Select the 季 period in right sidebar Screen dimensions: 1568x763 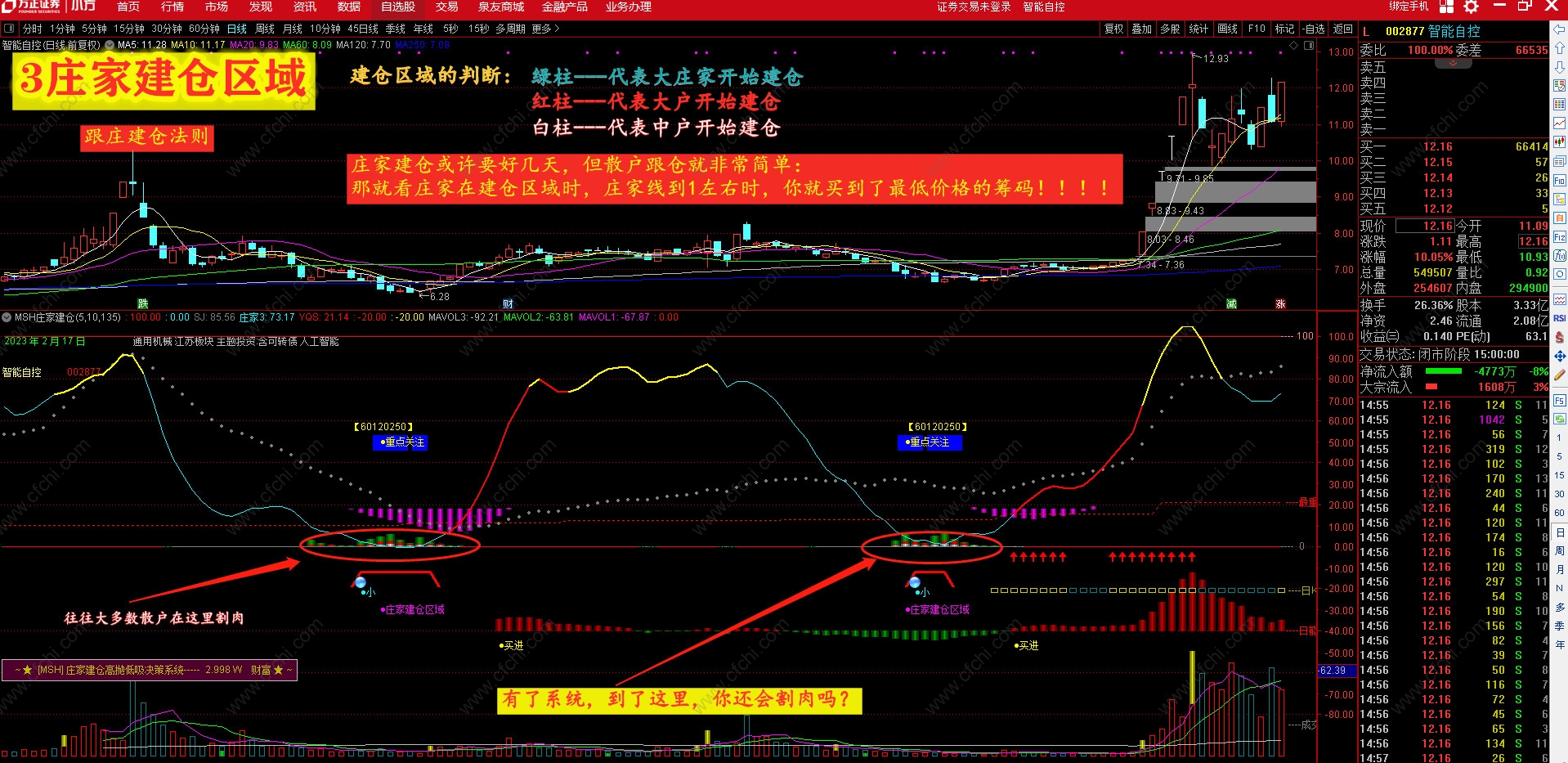1560,626
